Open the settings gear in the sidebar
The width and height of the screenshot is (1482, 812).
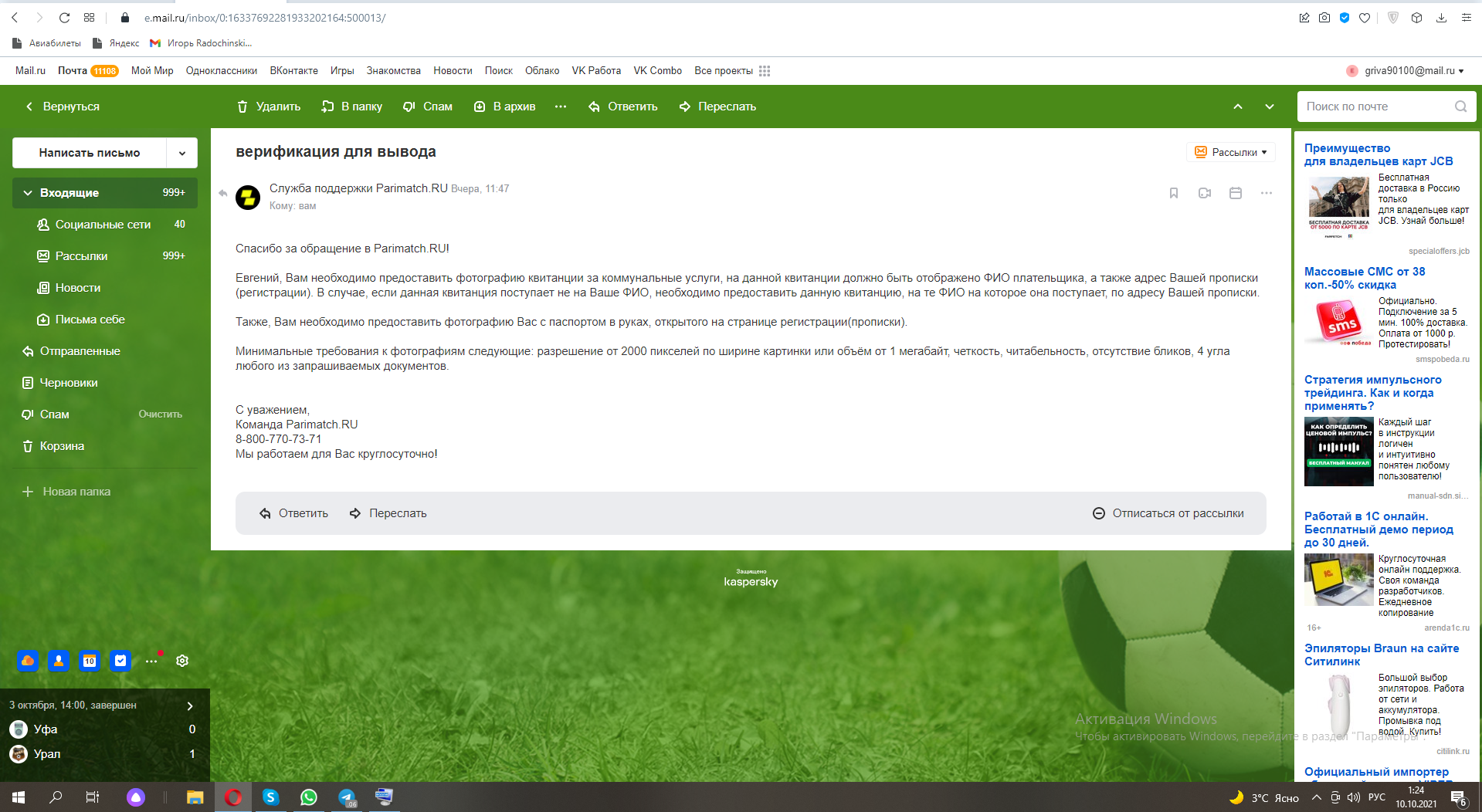pyautogui.click(x=182, y=661)
